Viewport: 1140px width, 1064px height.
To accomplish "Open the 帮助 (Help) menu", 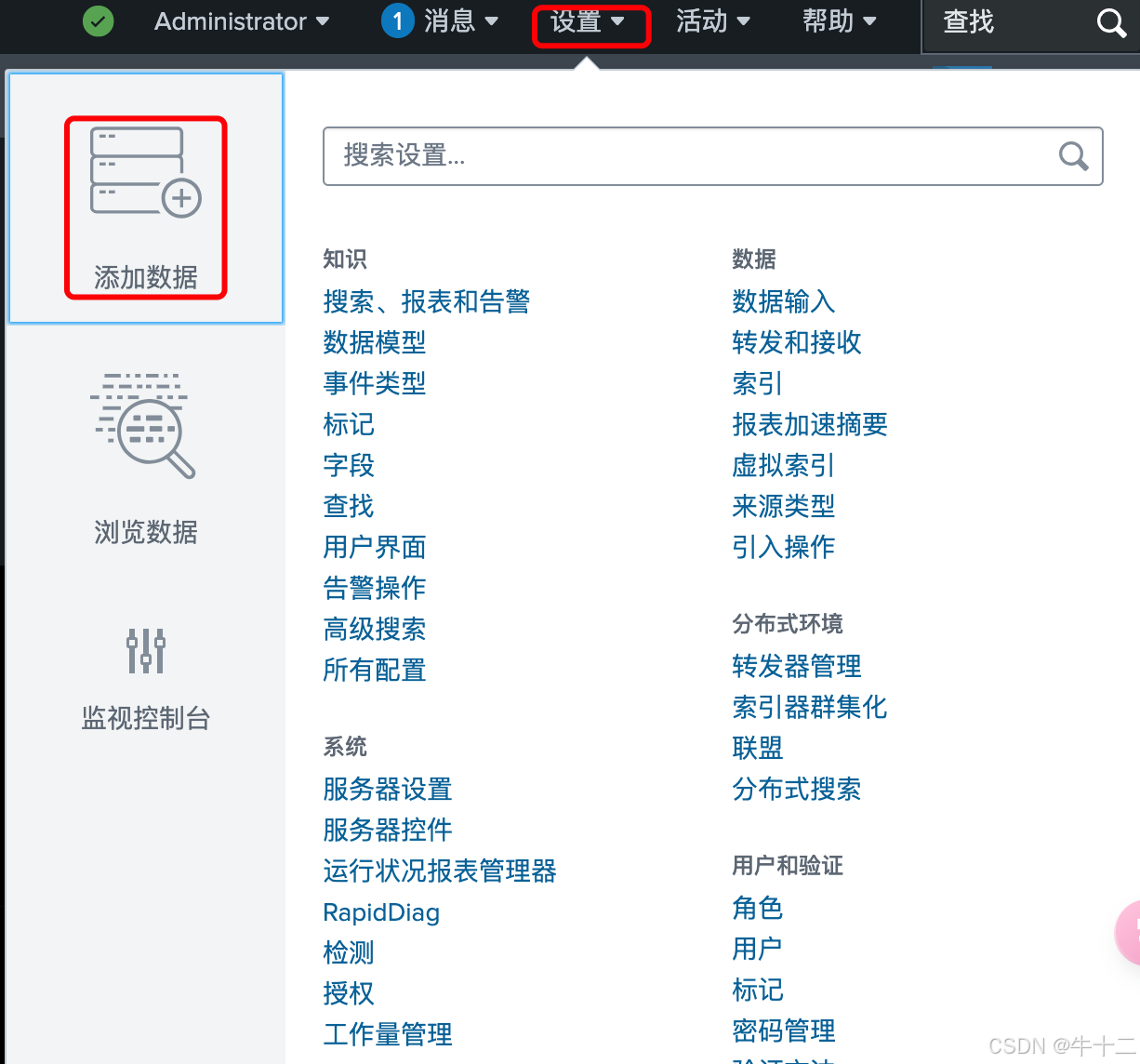I will tap(839, 21).
